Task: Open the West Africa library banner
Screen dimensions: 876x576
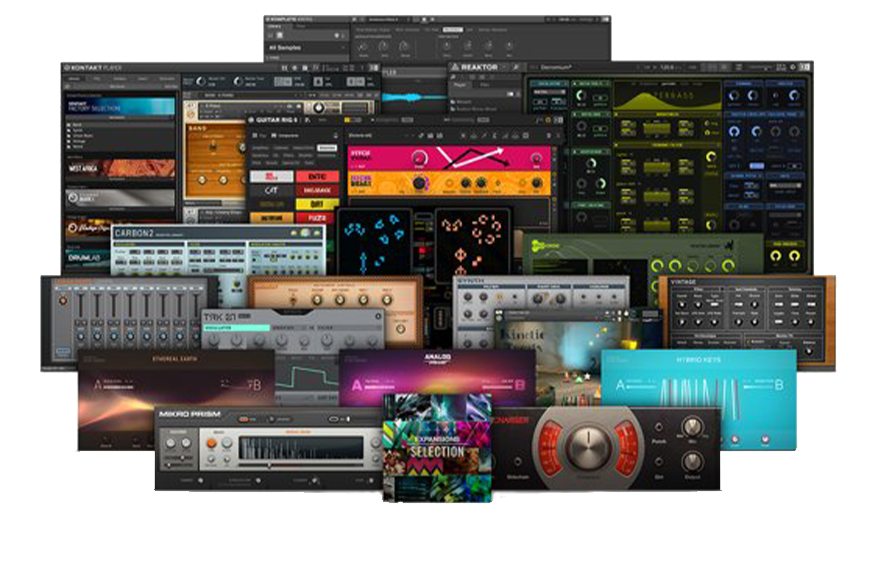Action: tap(121, 168)
